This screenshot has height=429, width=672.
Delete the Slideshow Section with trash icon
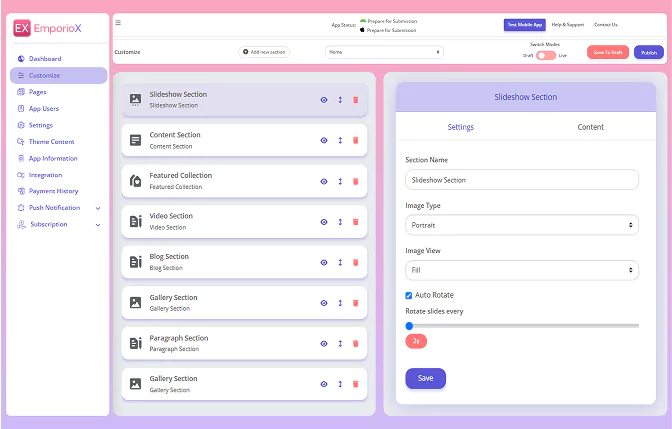pos(355,100)
